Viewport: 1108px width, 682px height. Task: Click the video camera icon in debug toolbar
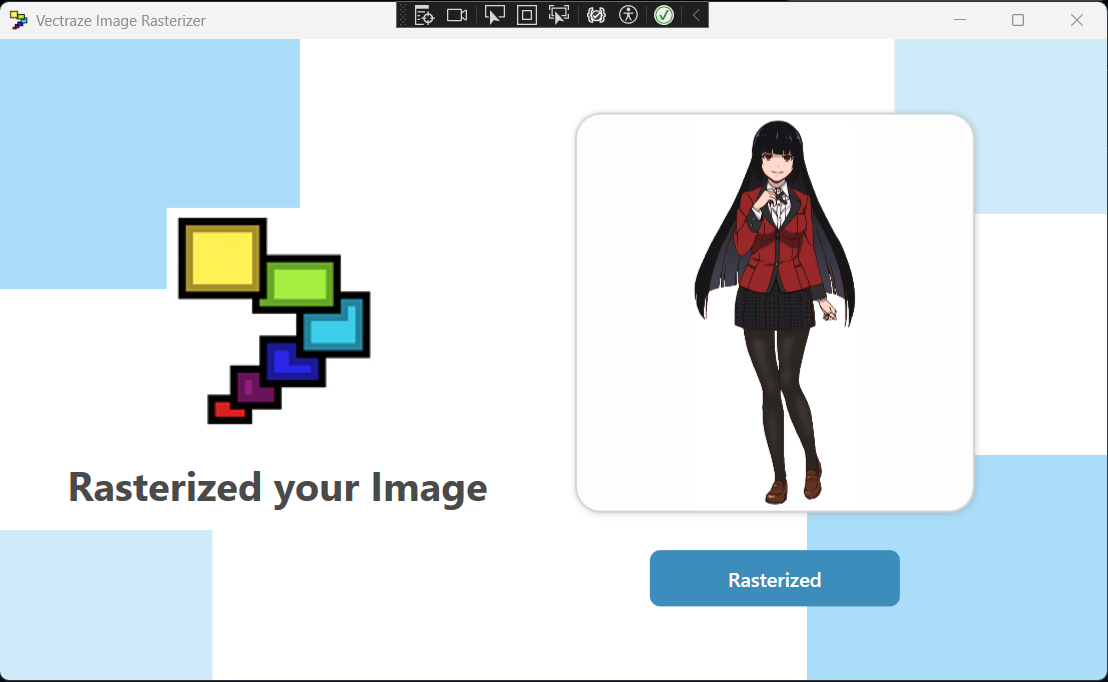[457, 15]
